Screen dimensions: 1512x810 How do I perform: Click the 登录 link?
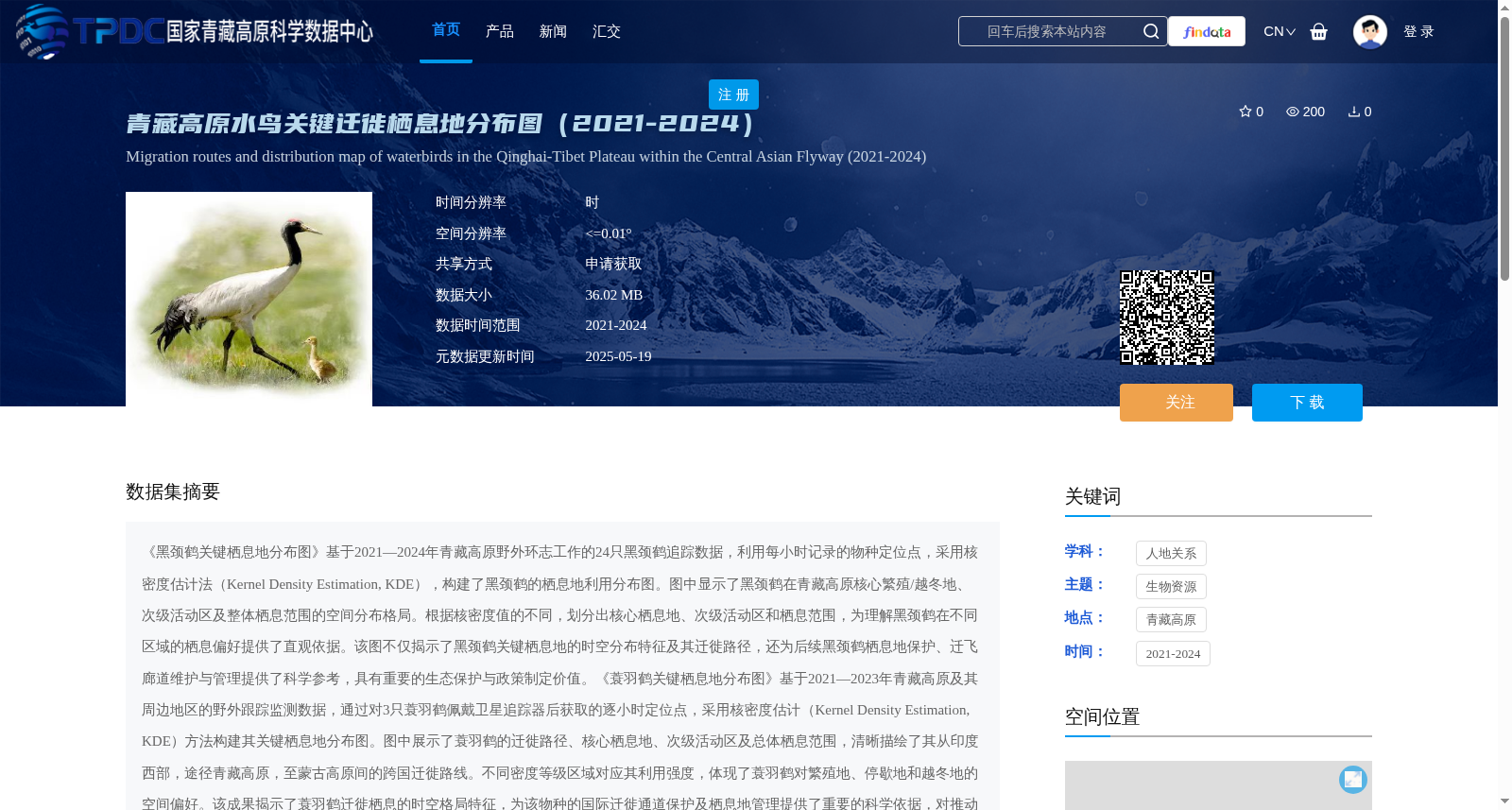click(x=1418, y=31)
